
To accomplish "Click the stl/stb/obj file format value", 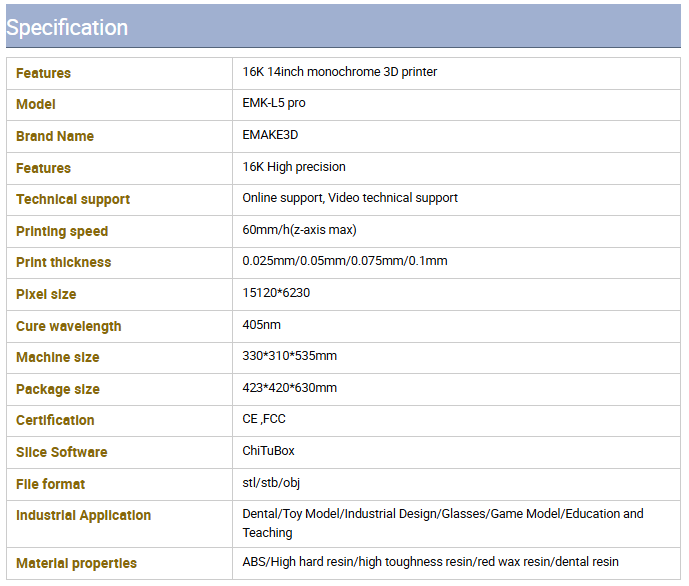I will (271, 483).
